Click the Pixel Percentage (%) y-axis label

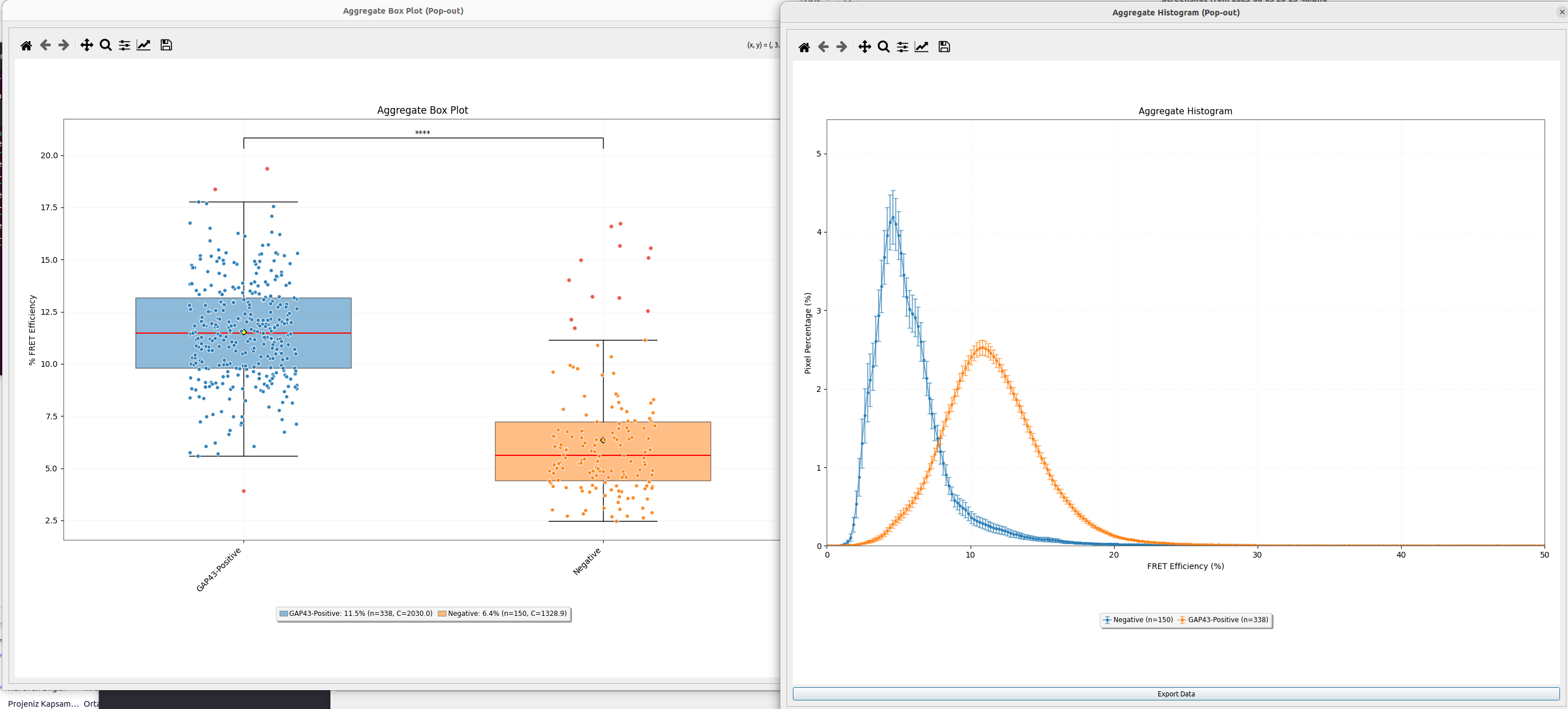[x=808, y=333]
